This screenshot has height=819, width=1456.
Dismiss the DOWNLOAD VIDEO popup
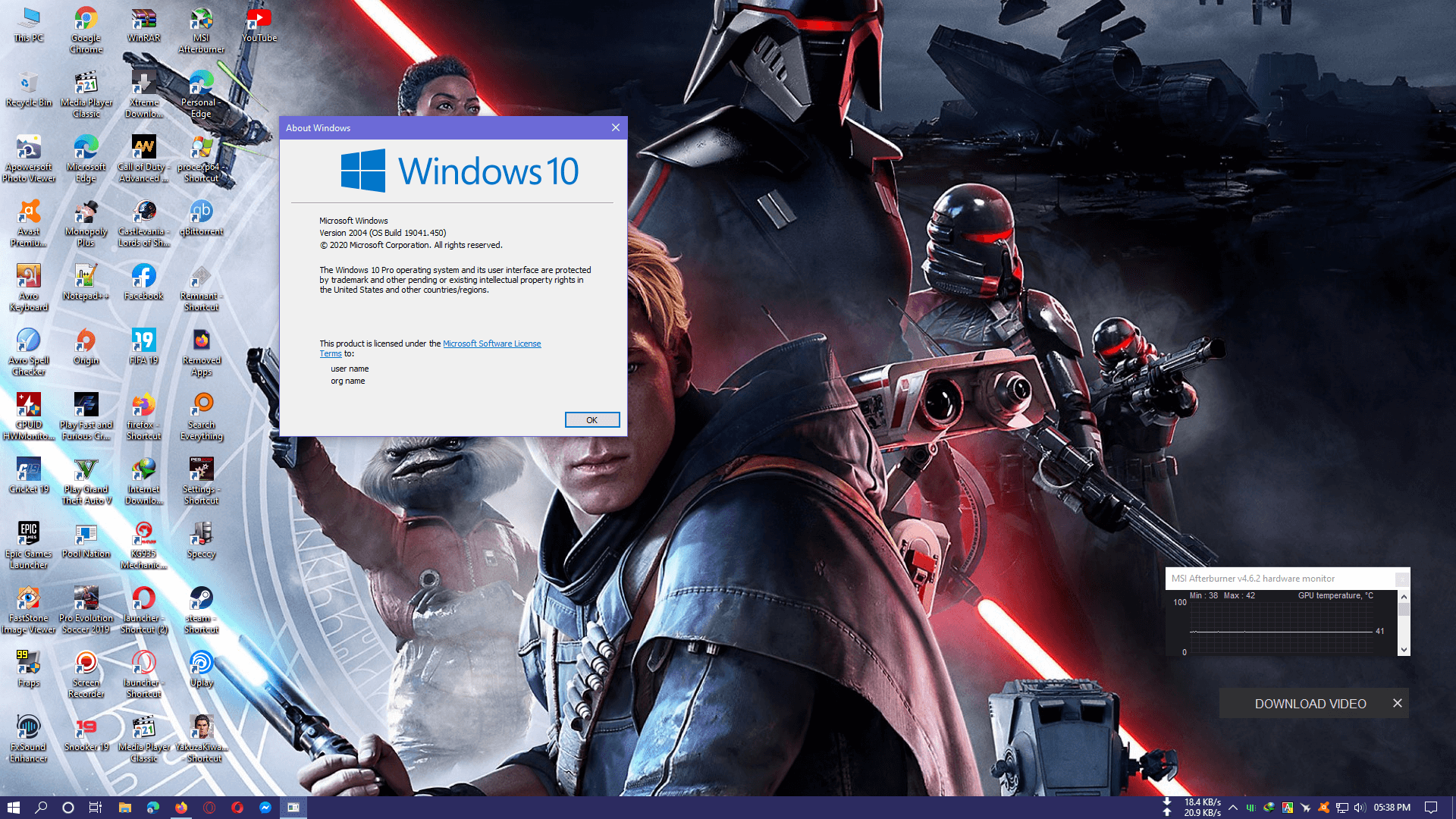coord(1397,704)
